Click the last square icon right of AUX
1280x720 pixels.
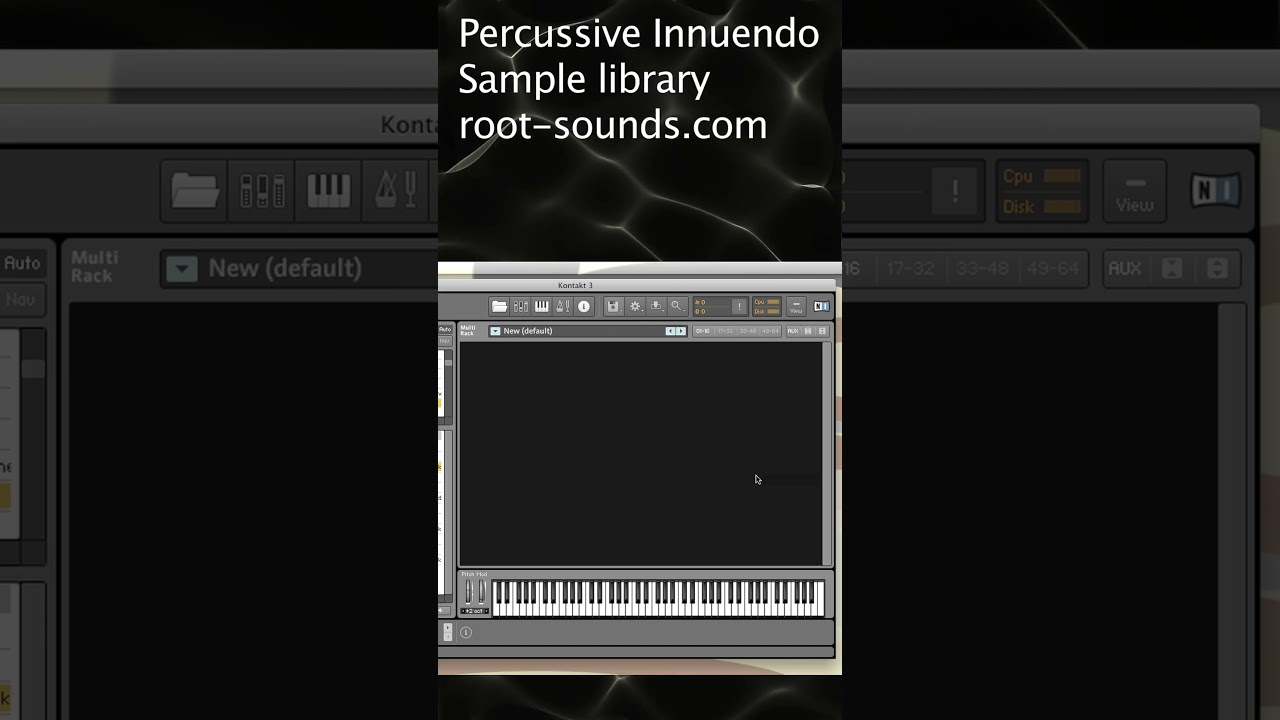click(x=822, y=331)
